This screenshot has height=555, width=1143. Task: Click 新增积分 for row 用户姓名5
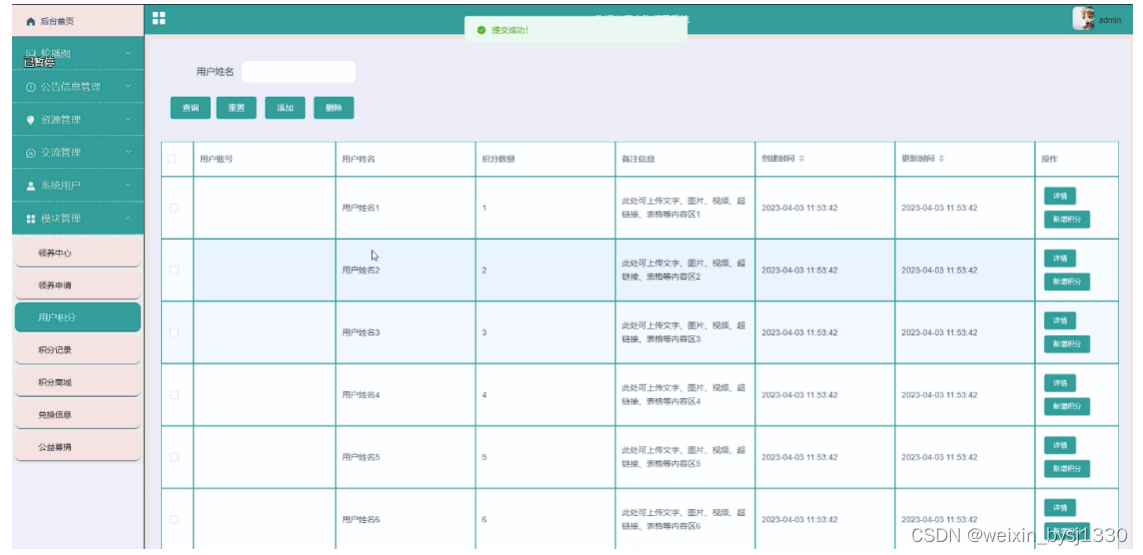[1067, 469]
